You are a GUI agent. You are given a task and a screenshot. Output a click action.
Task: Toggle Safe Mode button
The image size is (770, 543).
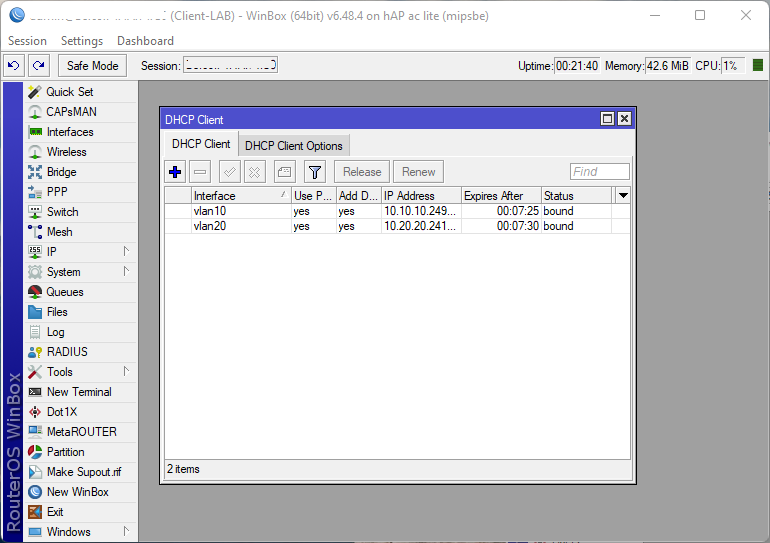tap(92, 66)
